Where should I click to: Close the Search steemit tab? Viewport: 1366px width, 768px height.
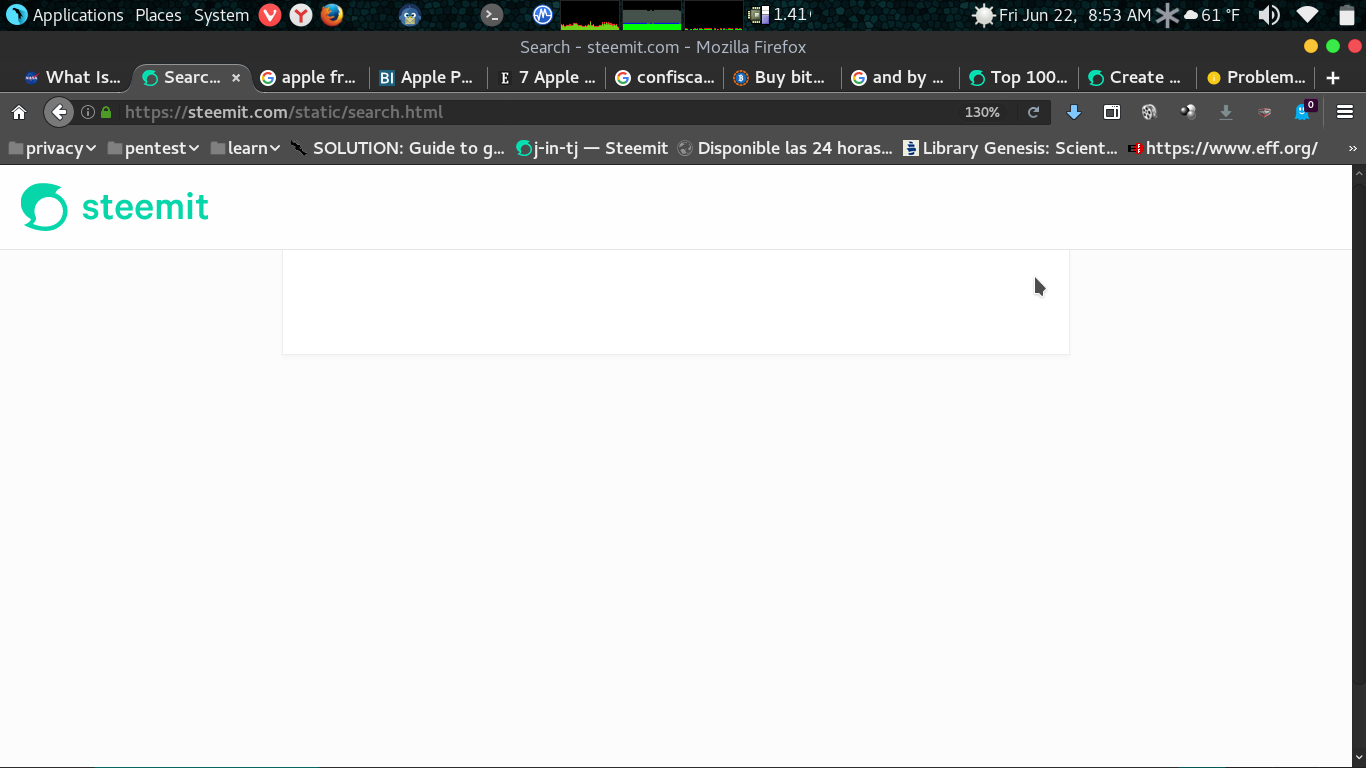coord(236,77)
